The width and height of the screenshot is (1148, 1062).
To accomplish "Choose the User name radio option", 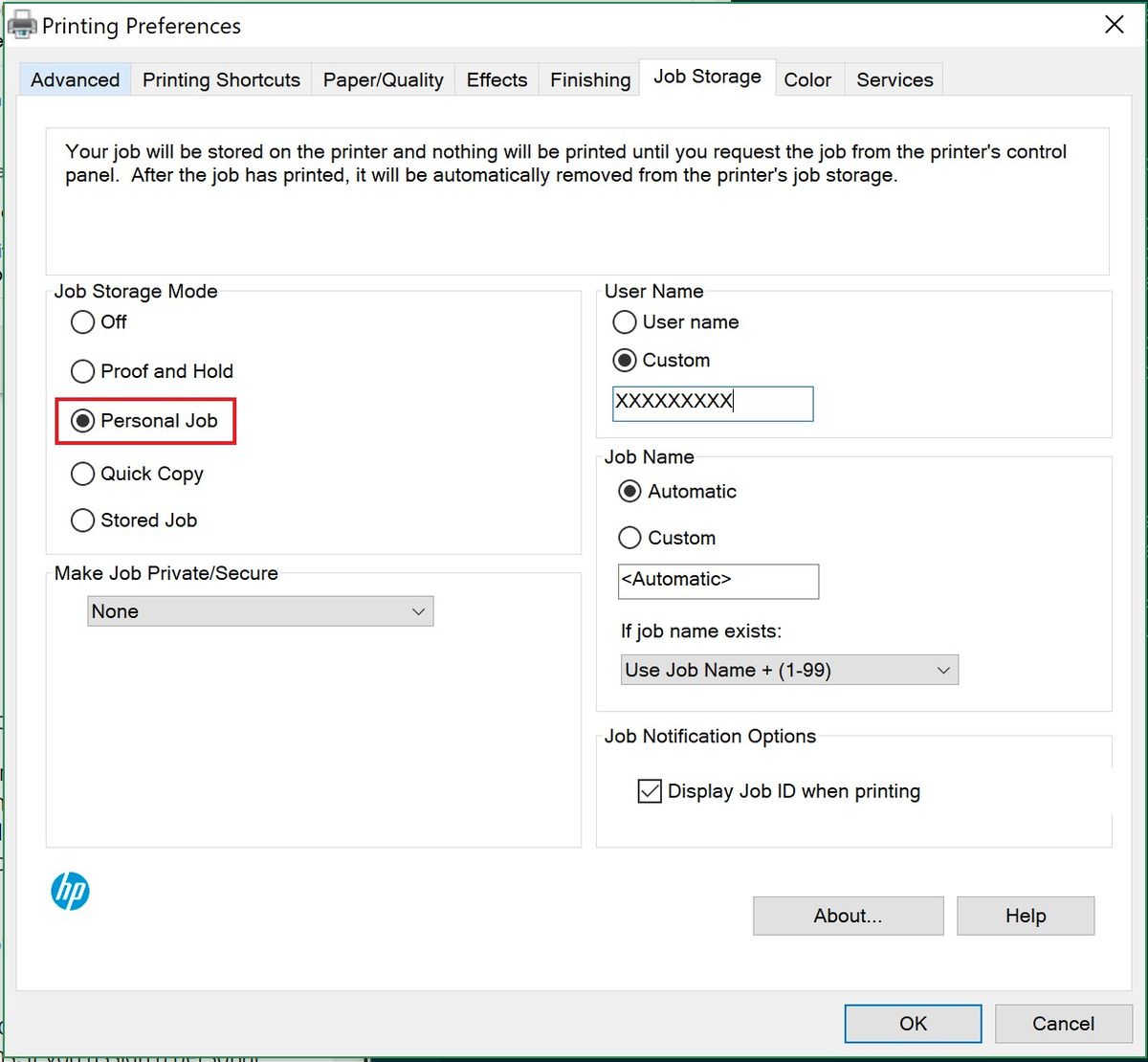I will (x=675, y=322).
